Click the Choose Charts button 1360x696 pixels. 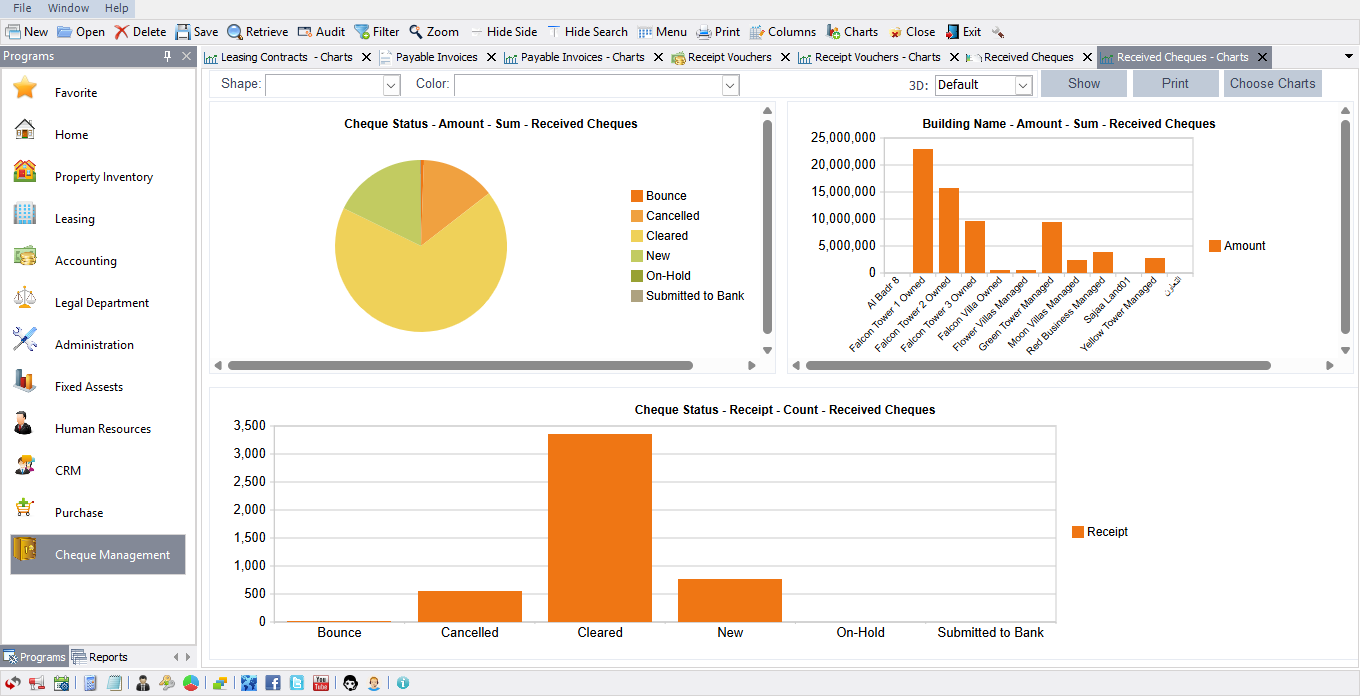[1272, 83]
